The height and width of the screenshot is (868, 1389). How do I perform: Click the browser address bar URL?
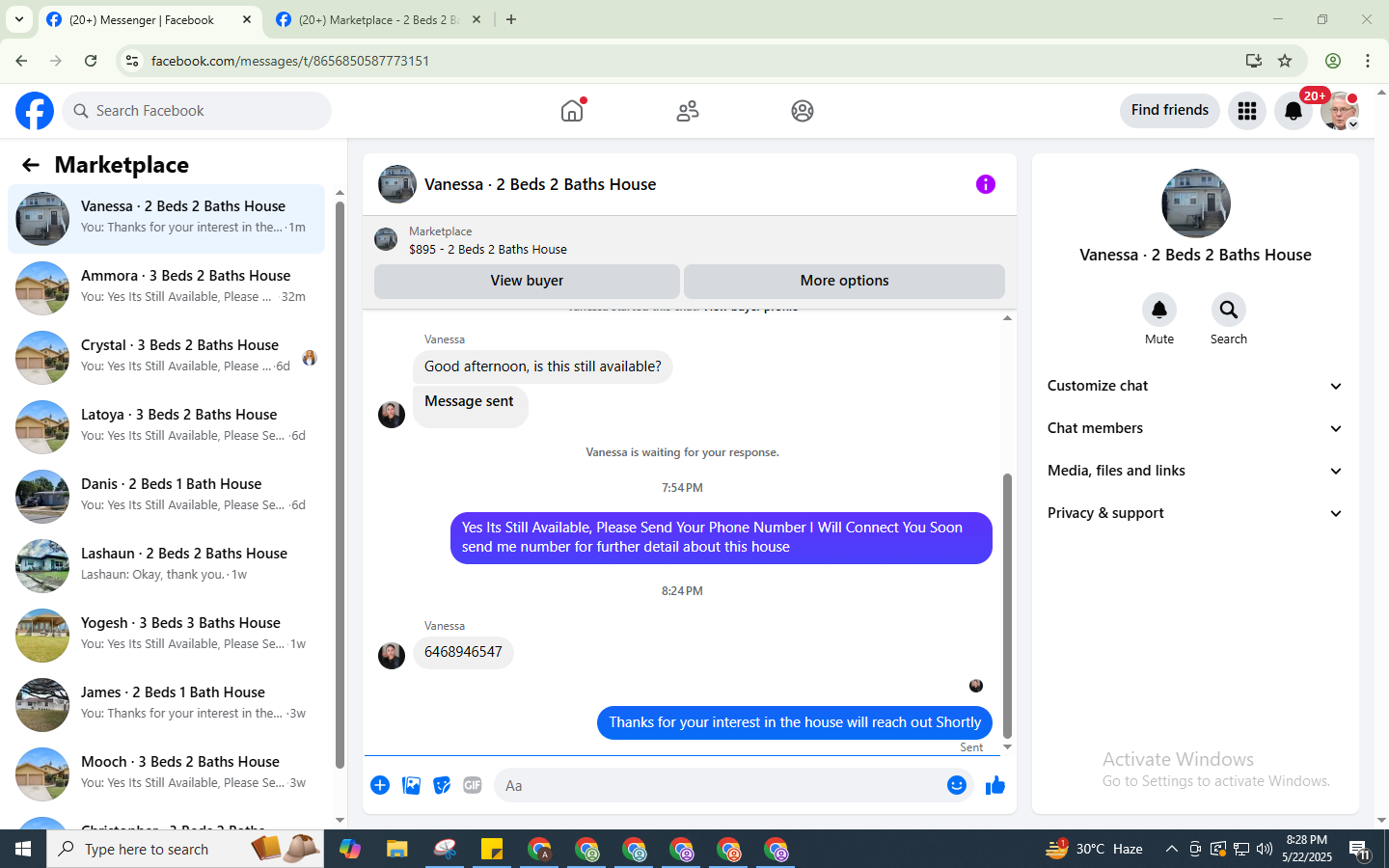(x=290, y=61)
